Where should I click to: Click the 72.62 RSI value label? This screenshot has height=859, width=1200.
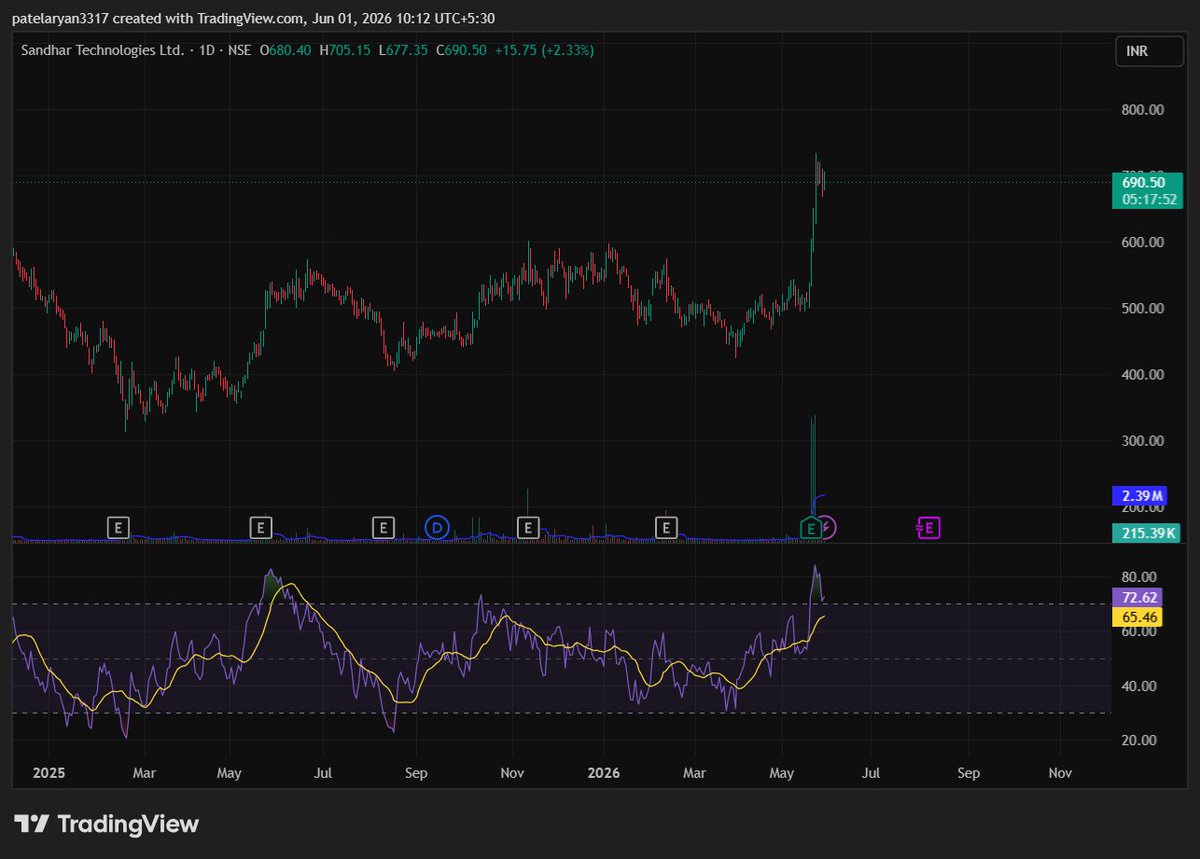click(x=1139, y=597)
